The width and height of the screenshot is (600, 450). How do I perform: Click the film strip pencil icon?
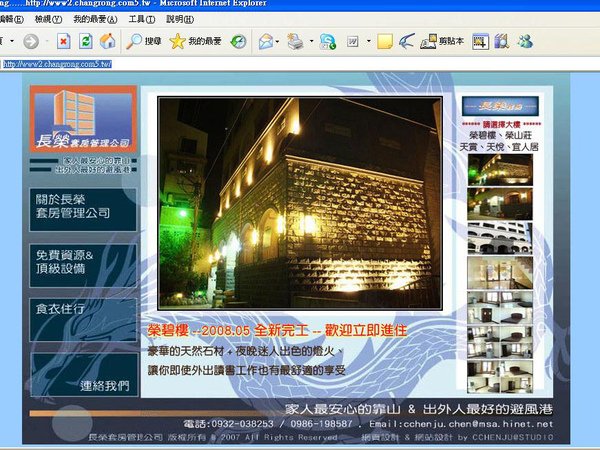(502, 41)
